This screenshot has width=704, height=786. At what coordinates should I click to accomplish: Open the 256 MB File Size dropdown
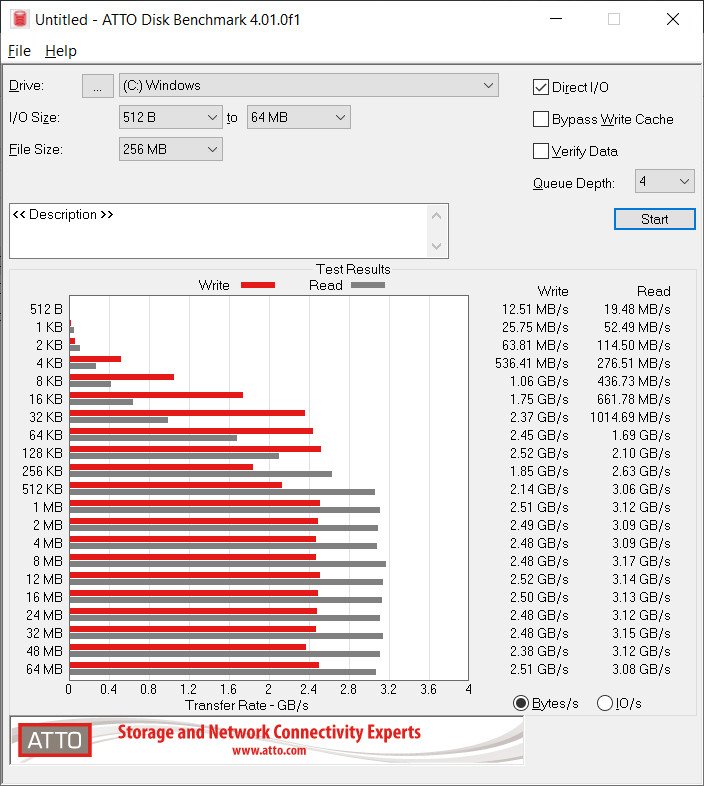point(170,149)
